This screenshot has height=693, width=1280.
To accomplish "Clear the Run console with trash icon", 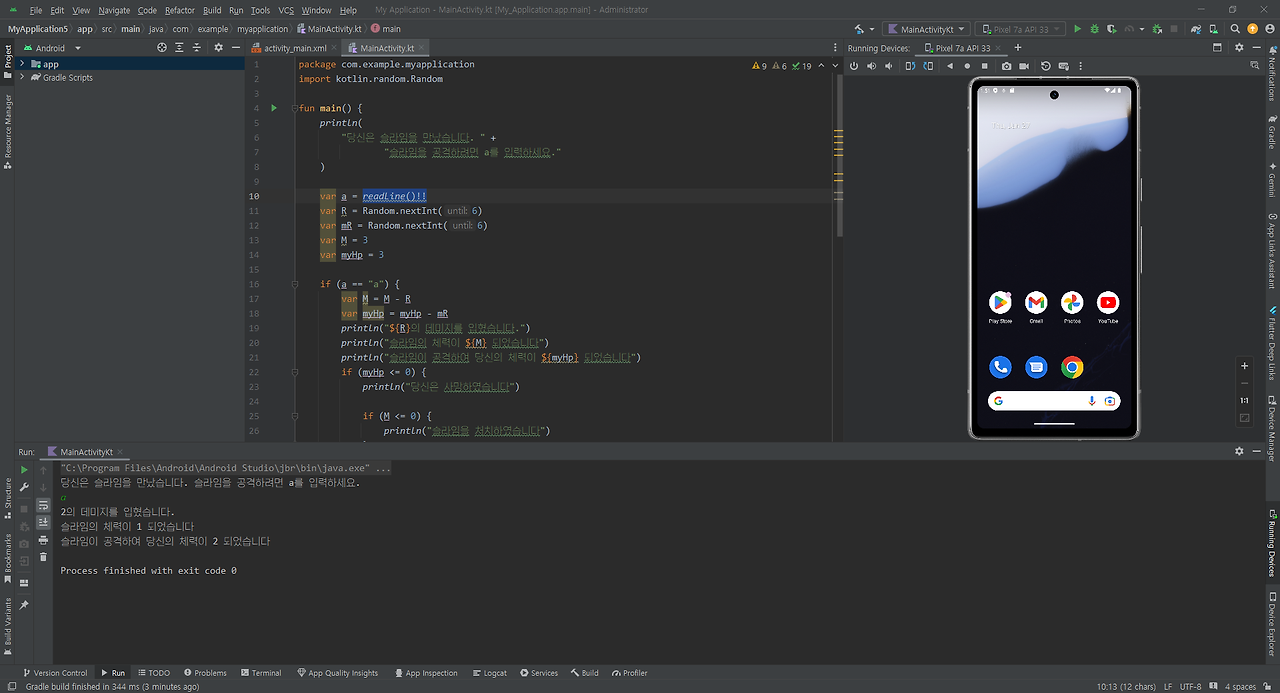I will click(x=43, y=558).
